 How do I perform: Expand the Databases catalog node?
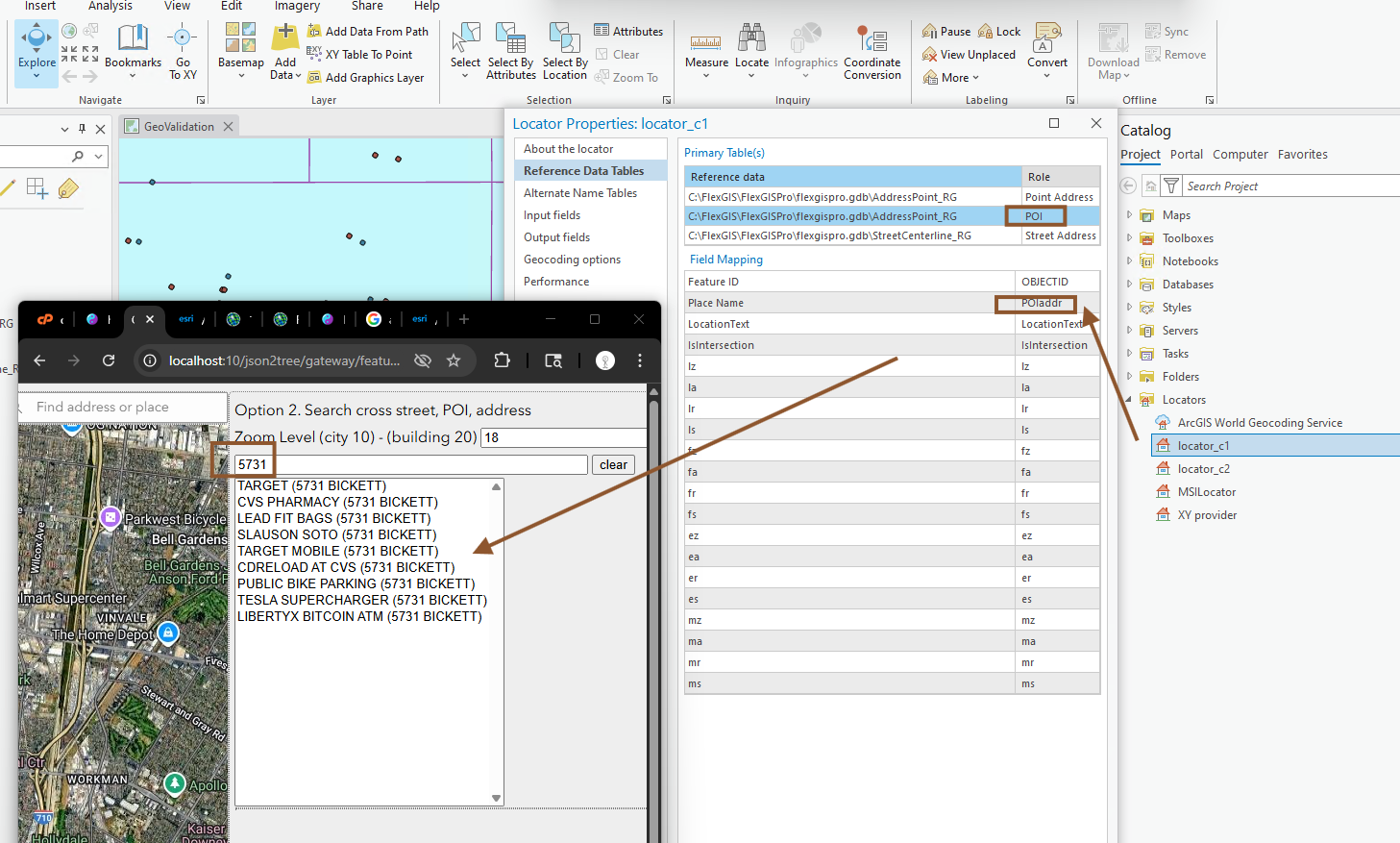tap(1129, 285)
